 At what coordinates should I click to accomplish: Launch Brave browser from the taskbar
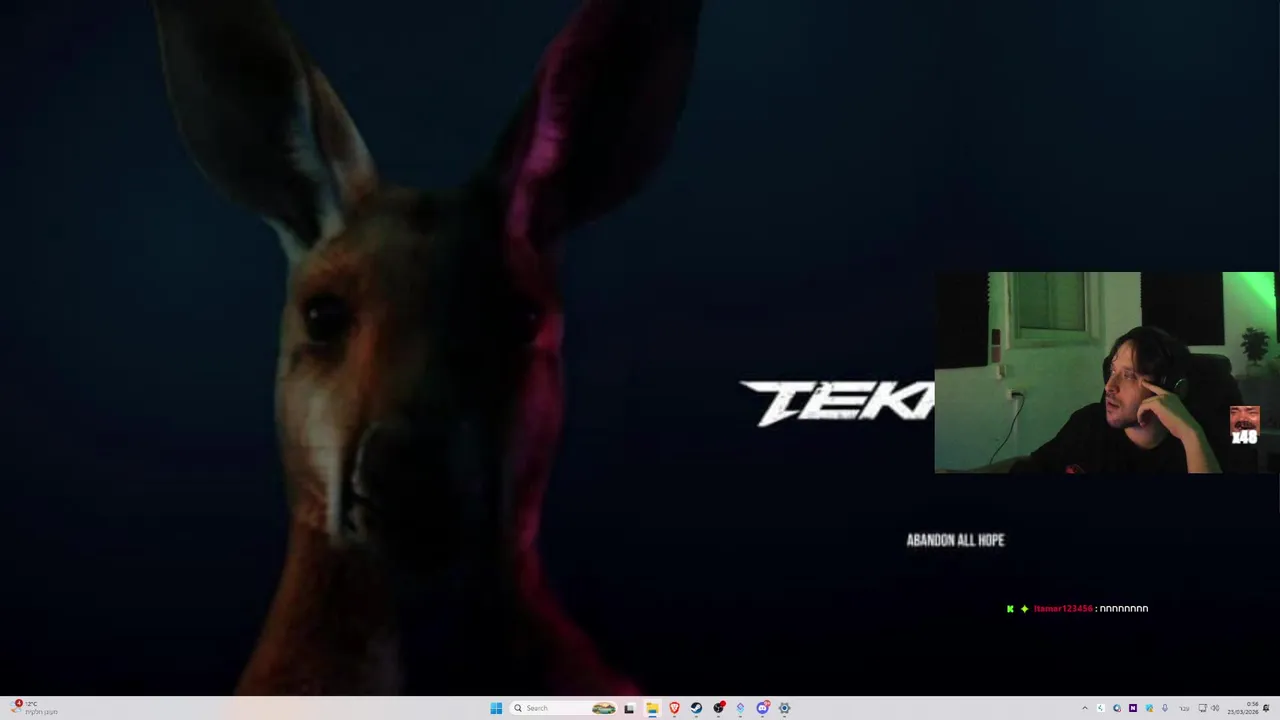(674, 708)
